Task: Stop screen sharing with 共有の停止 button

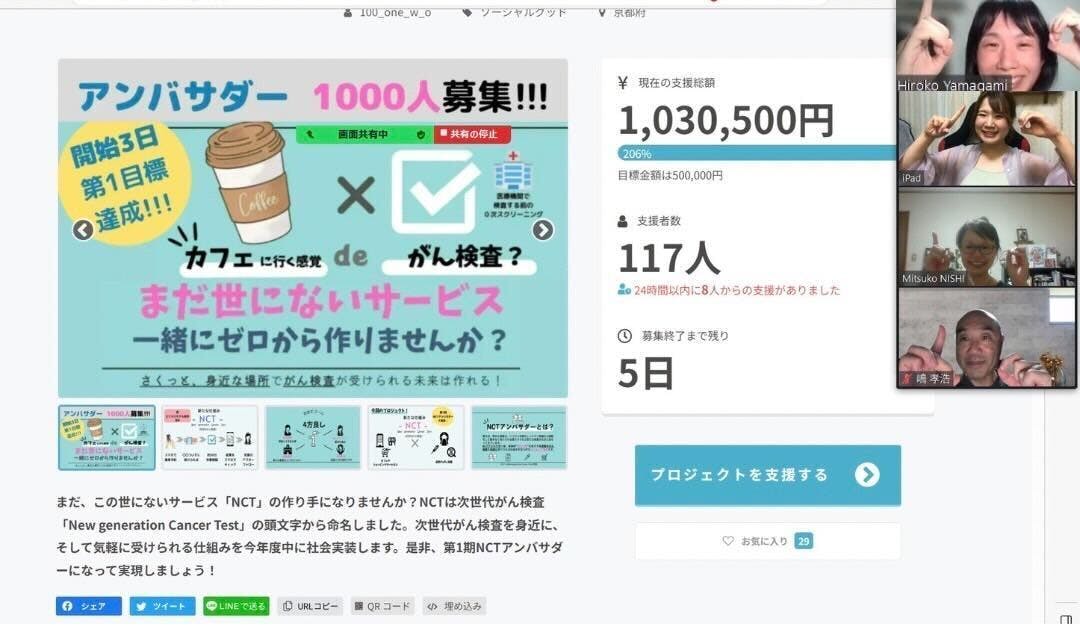Action: [472, 134]
